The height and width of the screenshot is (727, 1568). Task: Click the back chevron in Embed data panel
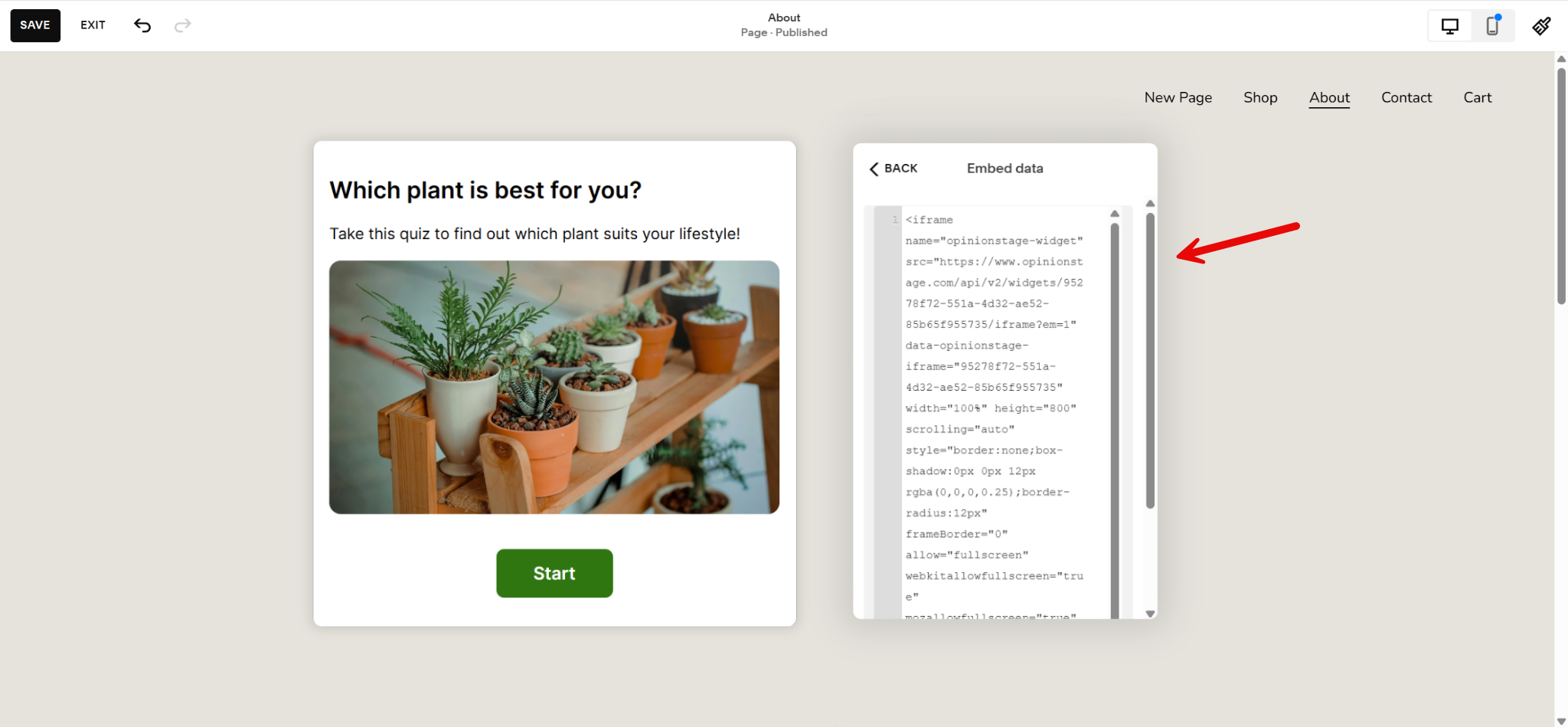tap(874, 169)
